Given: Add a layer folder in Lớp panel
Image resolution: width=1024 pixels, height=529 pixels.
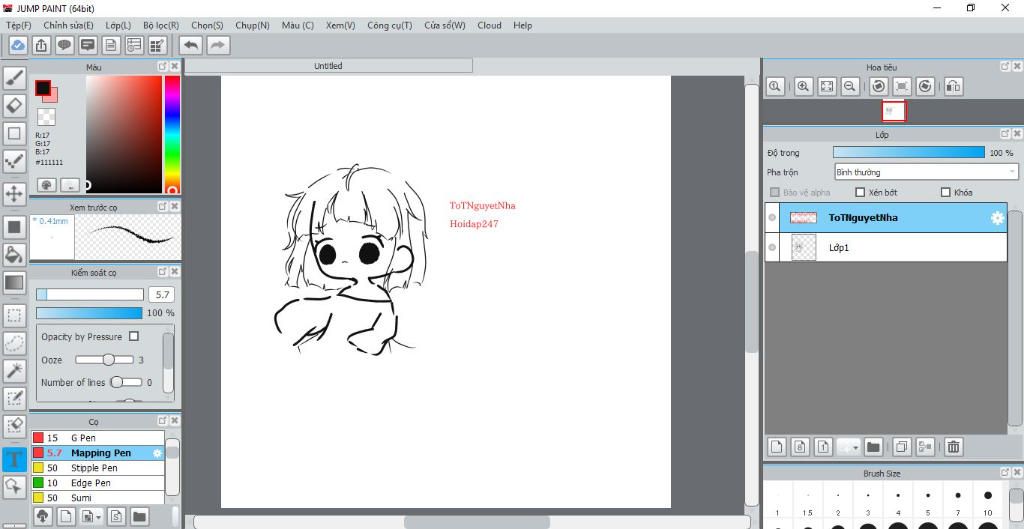Looking at the screenshot, I should coord(873,447).
